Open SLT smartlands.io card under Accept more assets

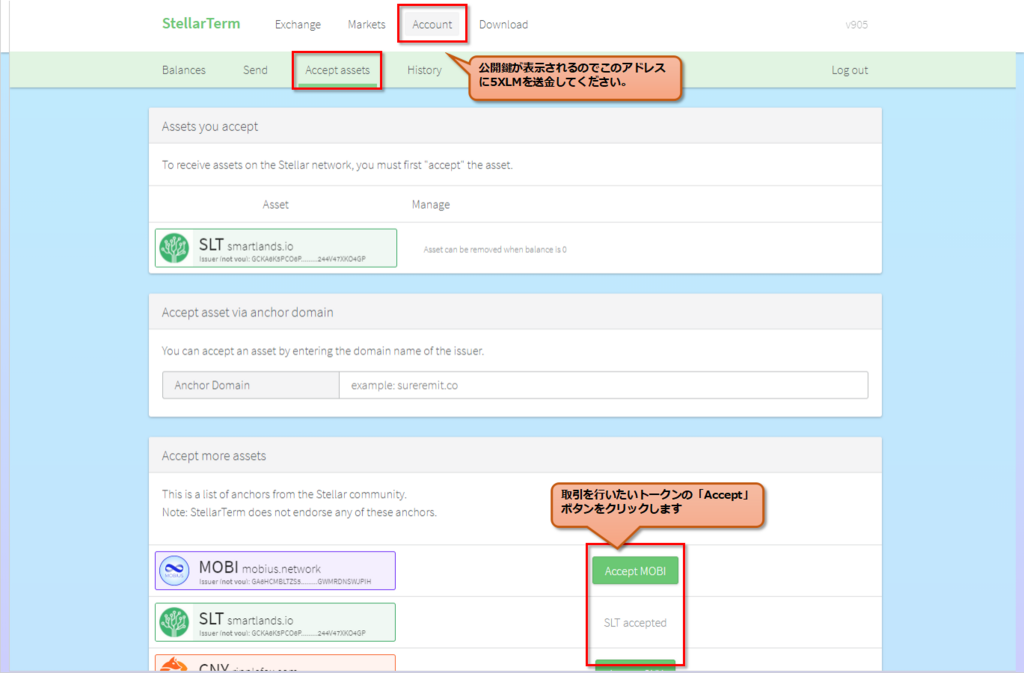pos(275,622)
